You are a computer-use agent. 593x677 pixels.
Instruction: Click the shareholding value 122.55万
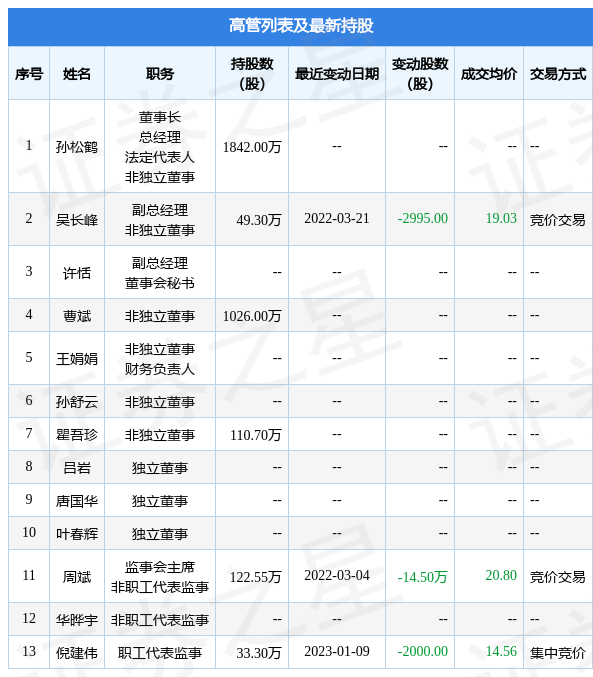click(x=255, y=577)
